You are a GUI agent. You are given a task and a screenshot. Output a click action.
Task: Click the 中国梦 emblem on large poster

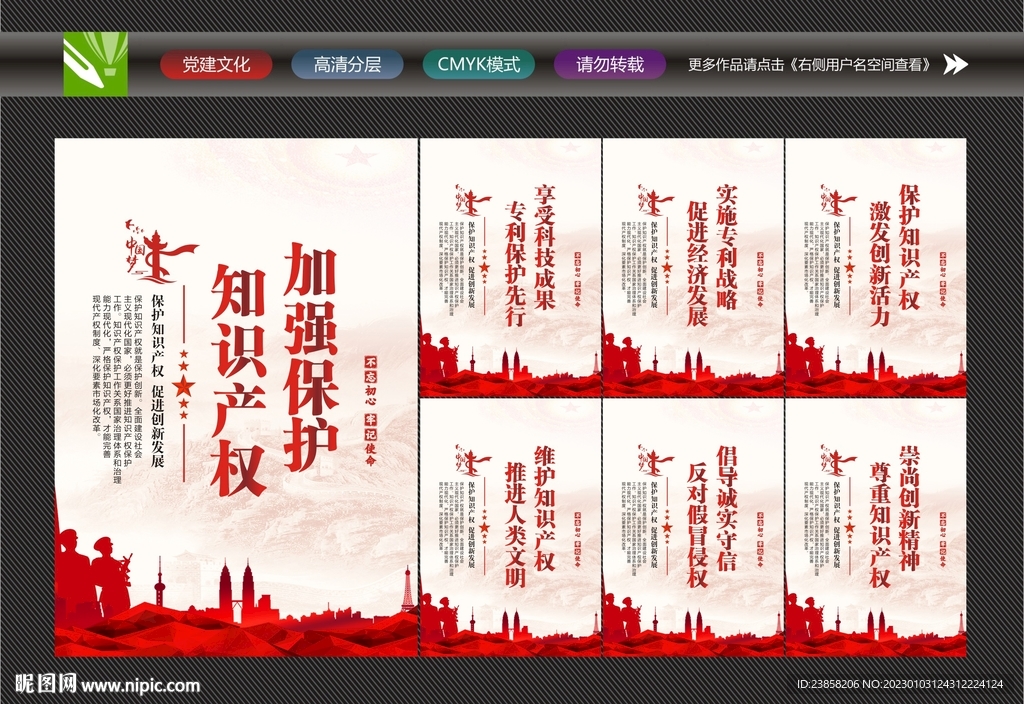click(x=161, y=250)
